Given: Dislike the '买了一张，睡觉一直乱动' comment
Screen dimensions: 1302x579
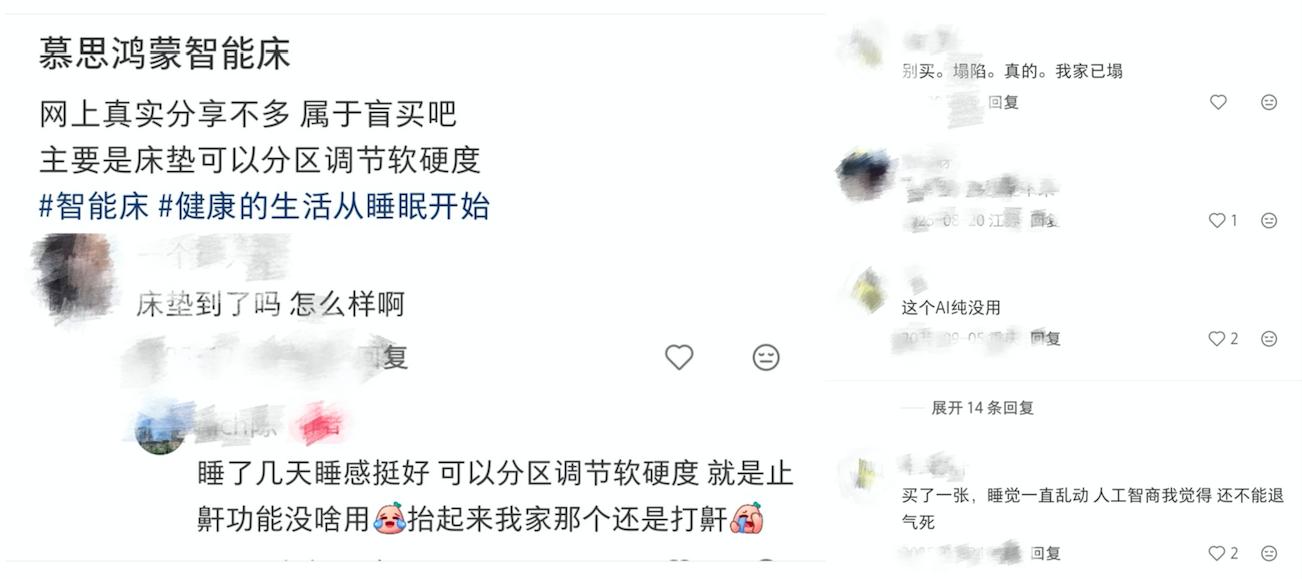Looking at the screenshot, I should [1269, 553].
